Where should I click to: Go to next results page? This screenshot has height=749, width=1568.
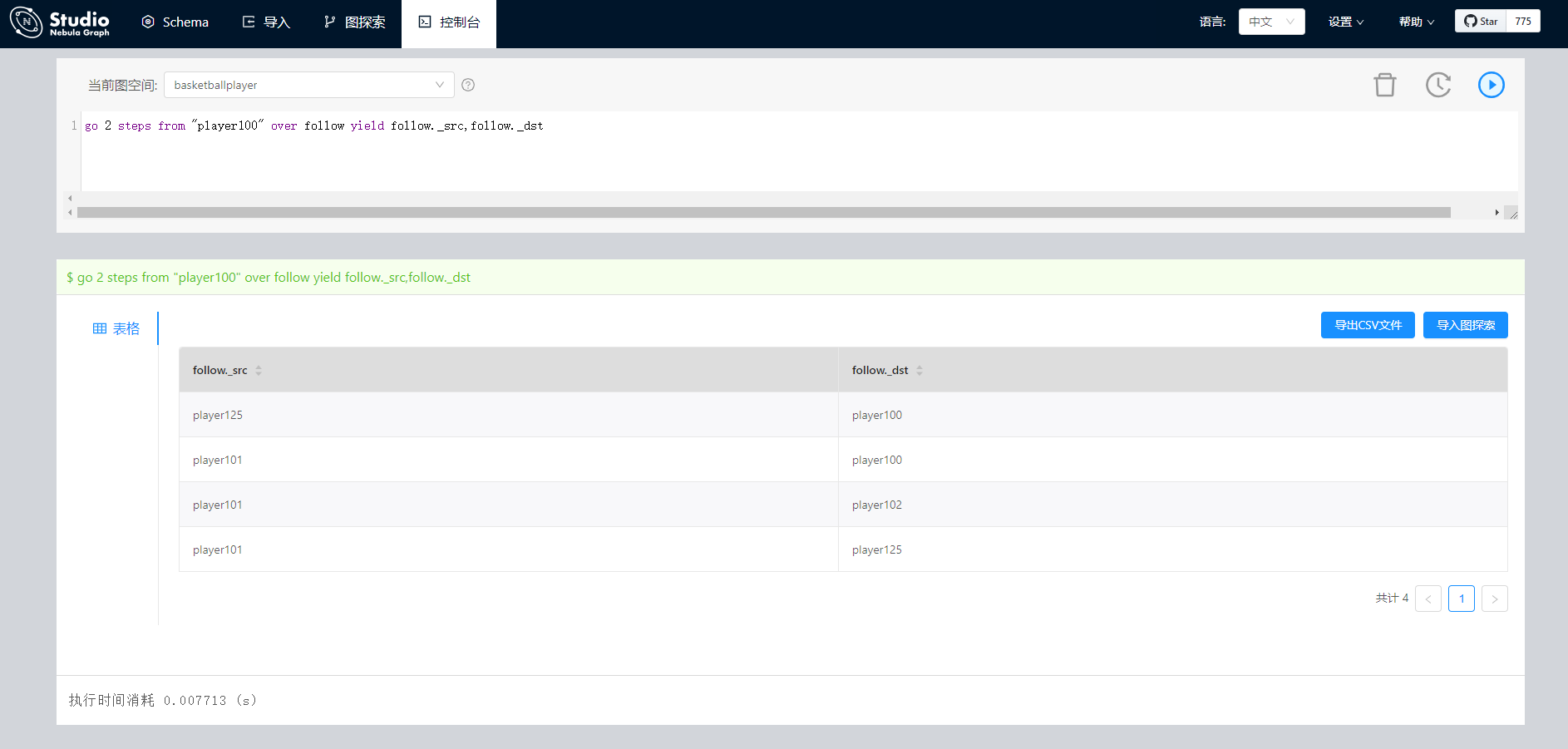[1495, 599]
